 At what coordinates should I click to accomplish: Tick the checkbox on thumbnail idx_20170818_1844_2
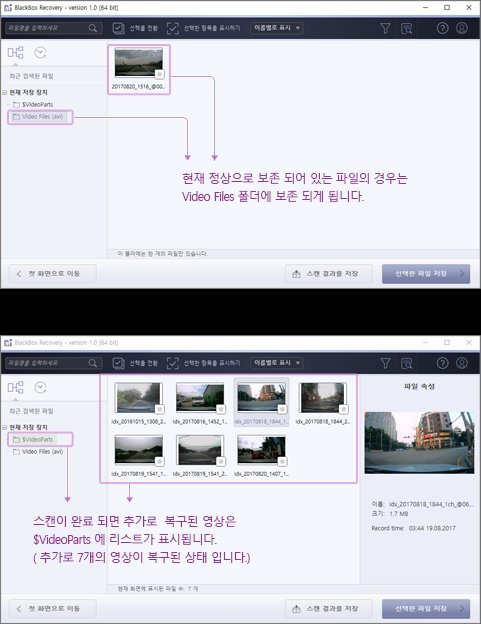pos(343,409)
